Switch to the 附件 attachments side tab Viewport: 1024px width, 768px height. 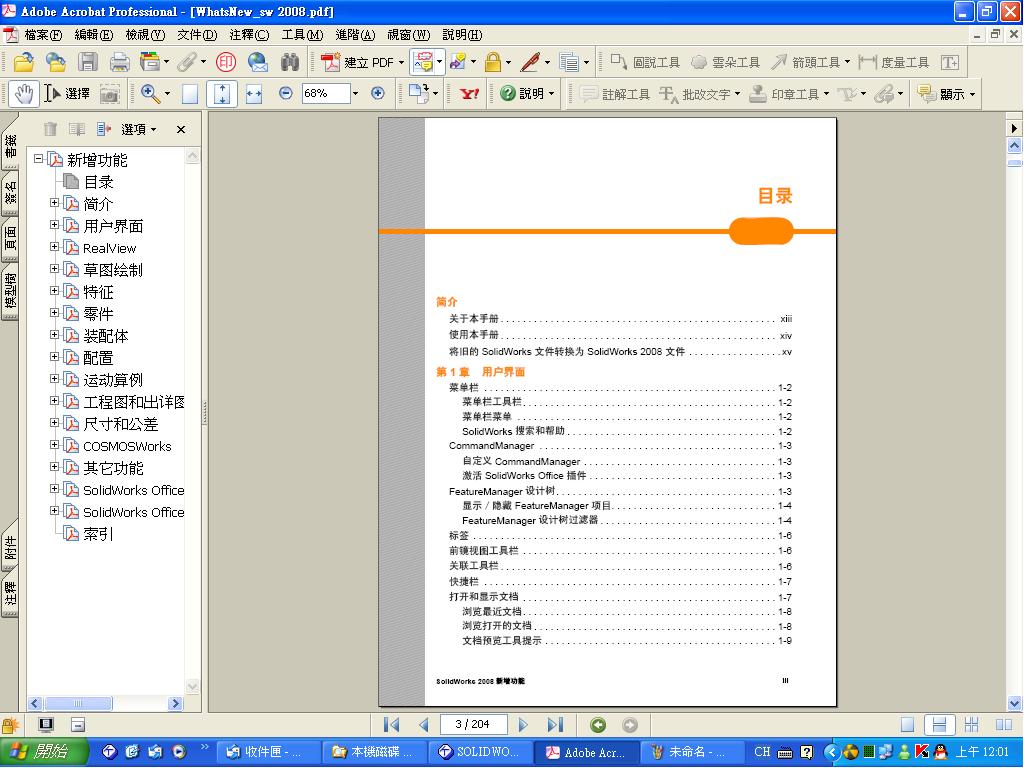(x=10, y=547)
